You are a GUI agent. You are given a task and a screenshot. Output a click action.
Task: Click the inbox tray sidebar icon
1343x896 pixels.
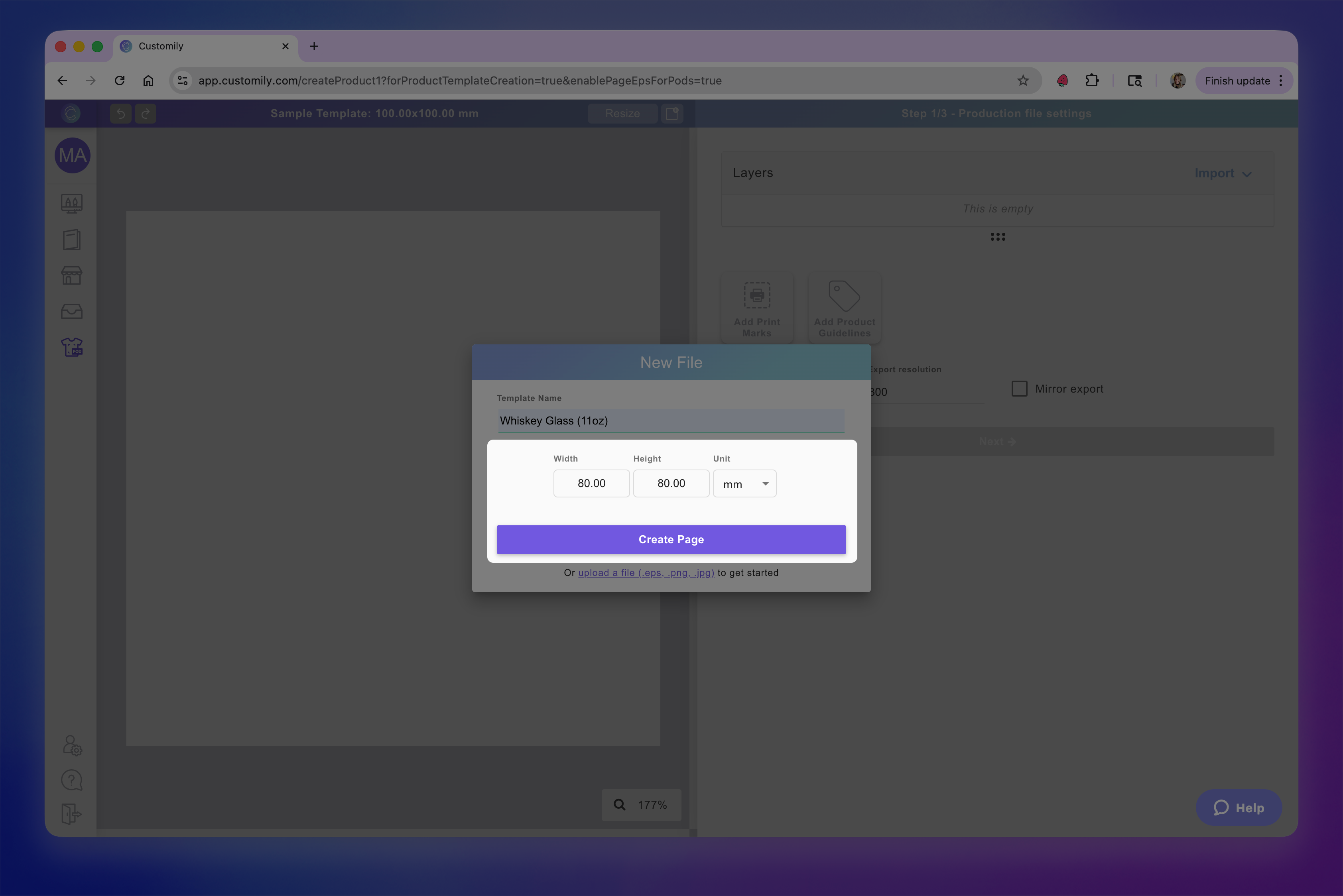71,311
